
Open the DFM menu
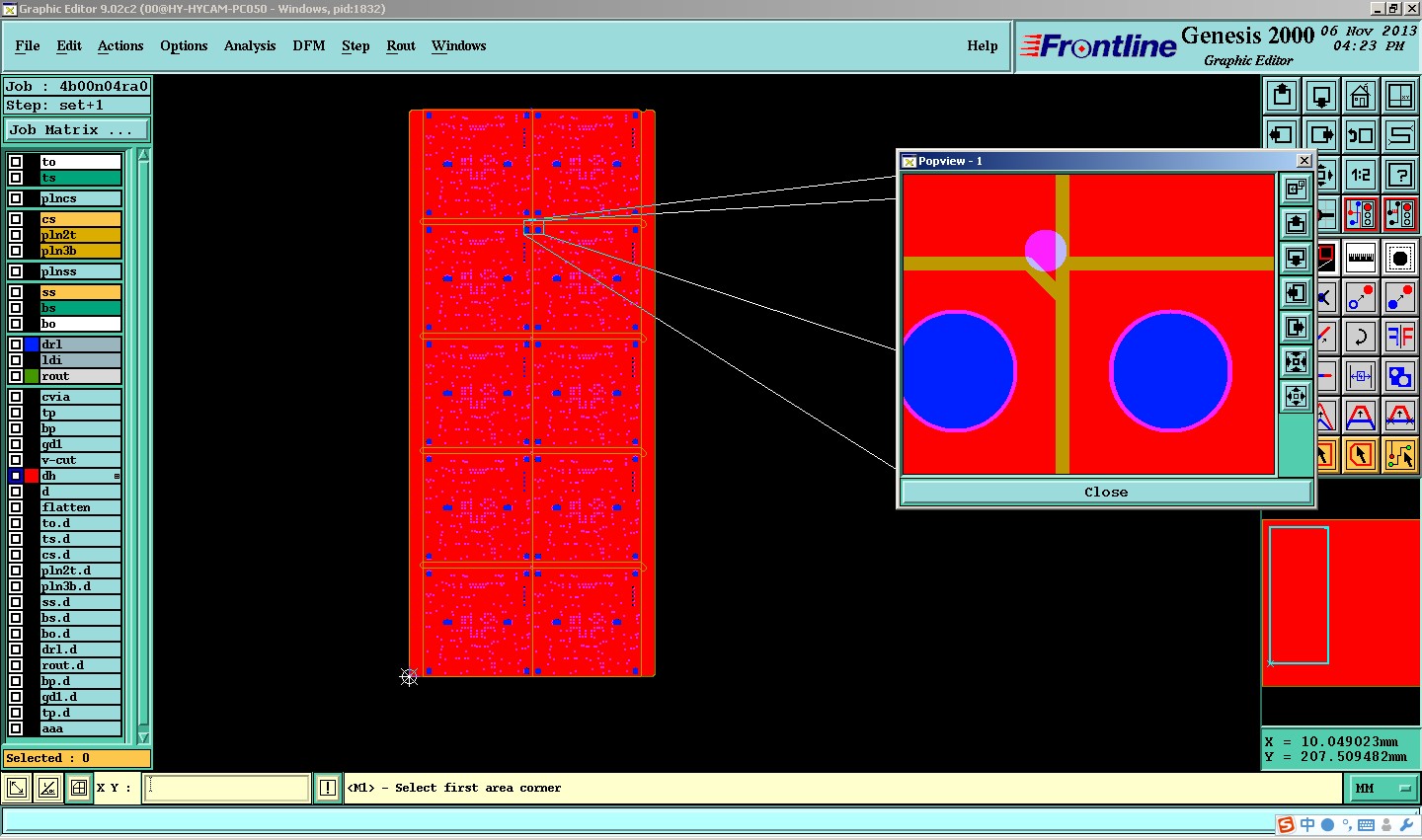tap(309, 45)
